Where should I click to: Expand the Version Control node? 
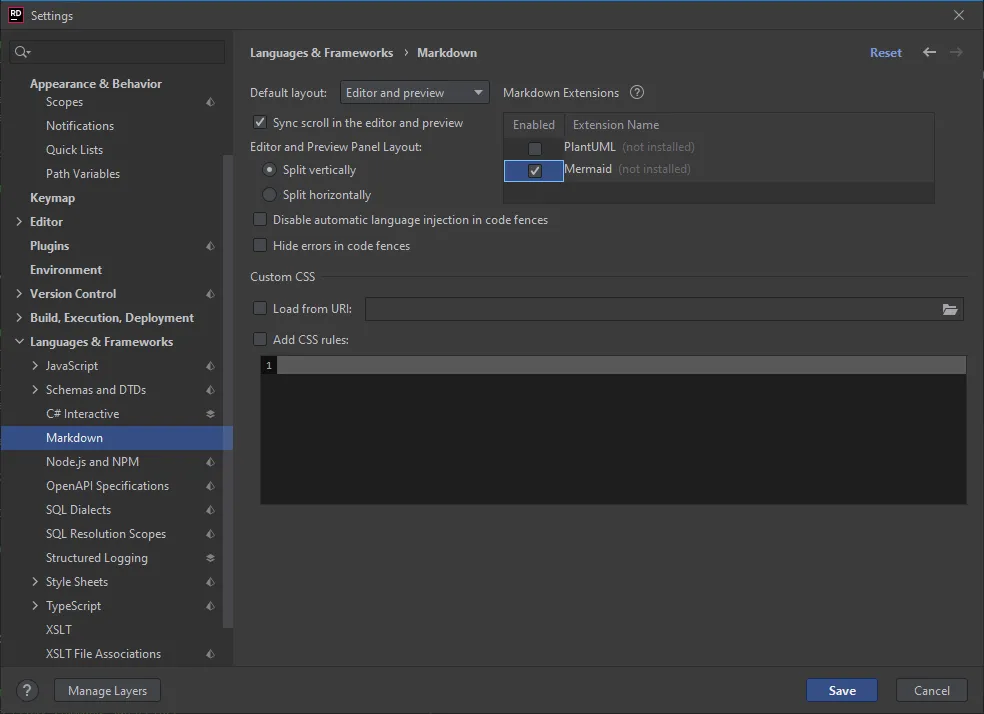point(19,294)
